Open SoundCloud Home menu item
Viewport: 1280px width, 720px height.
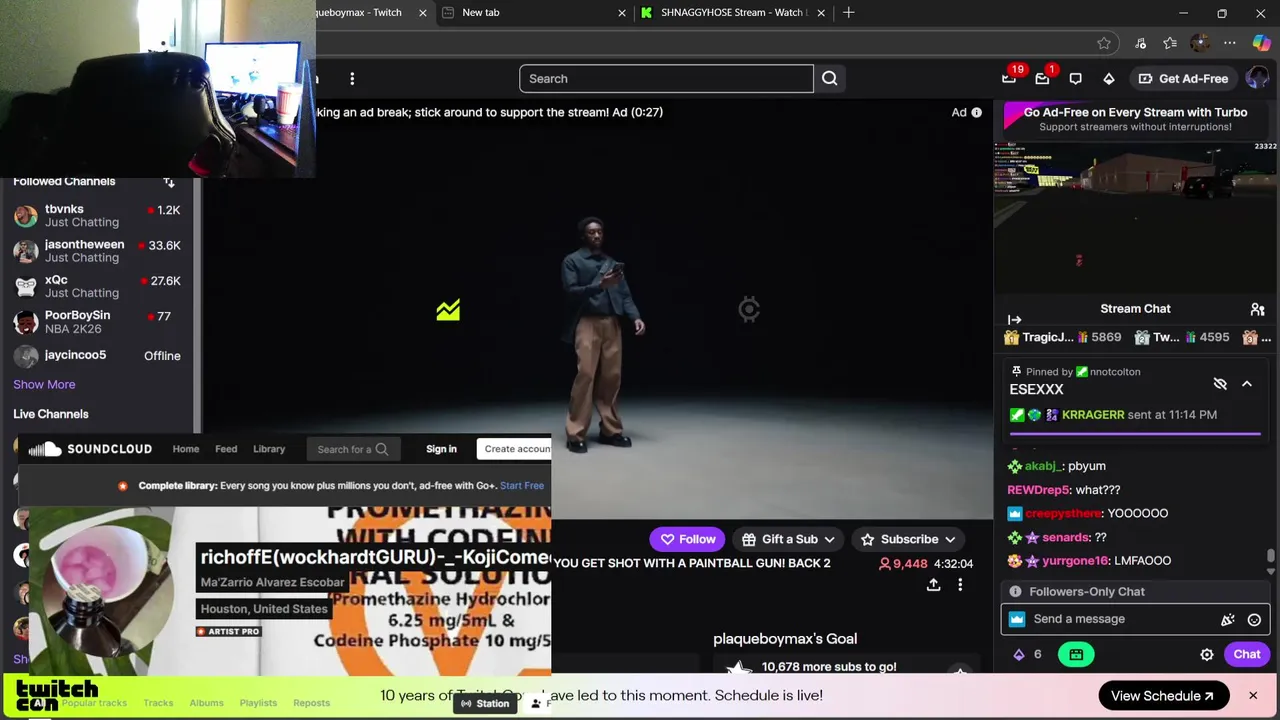pos(186,449)
